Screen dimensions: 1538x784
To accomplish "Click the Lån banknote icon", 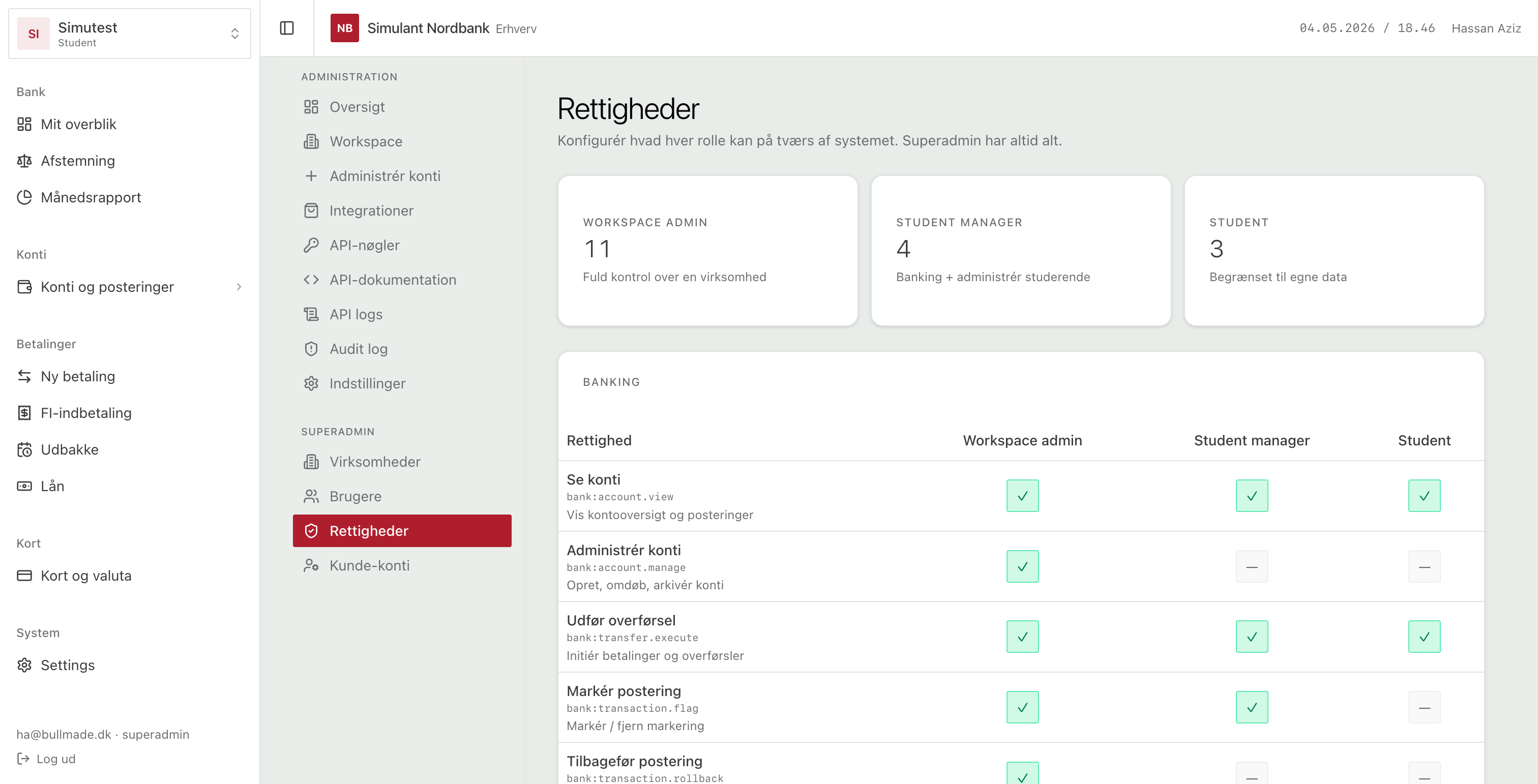I will pyautogui.click(x=24, y=486).
